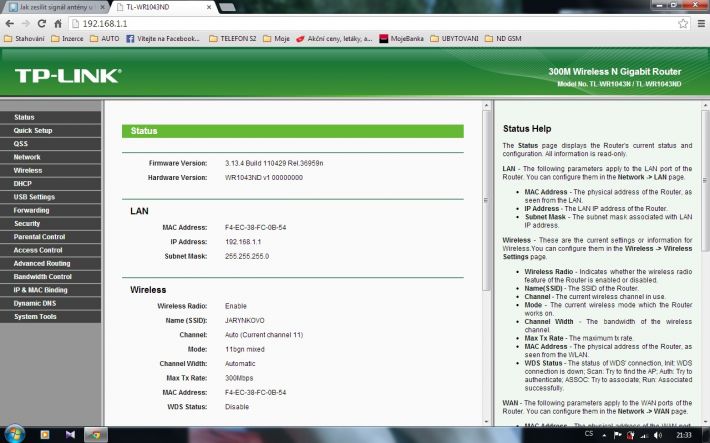Open the Stahování bookmark folder
Viewport: 710px width, 443px height.
point(24,39)
